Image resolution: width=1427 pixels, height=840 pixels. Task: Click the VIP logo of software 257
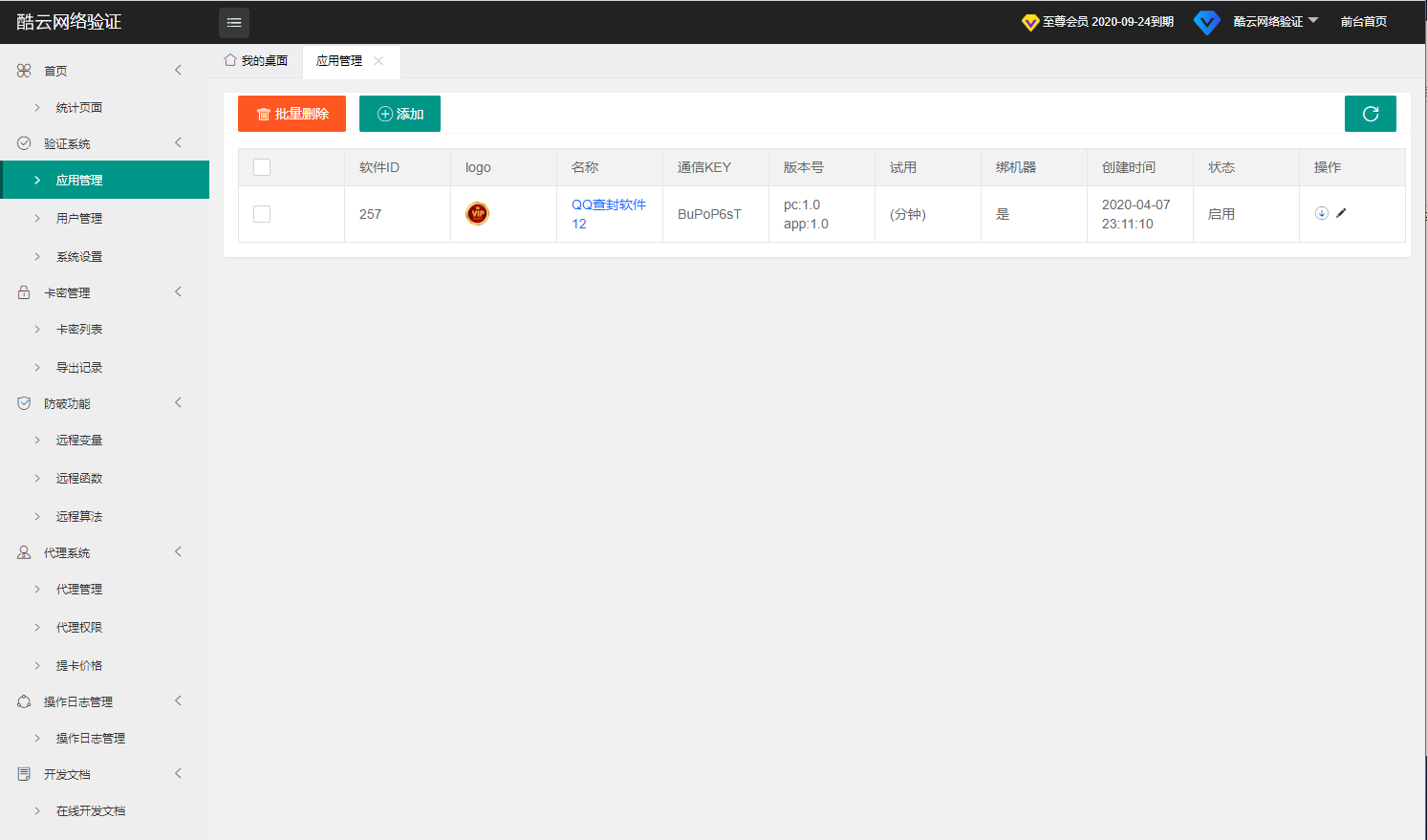pyautogui.click(x=477, y=213)
